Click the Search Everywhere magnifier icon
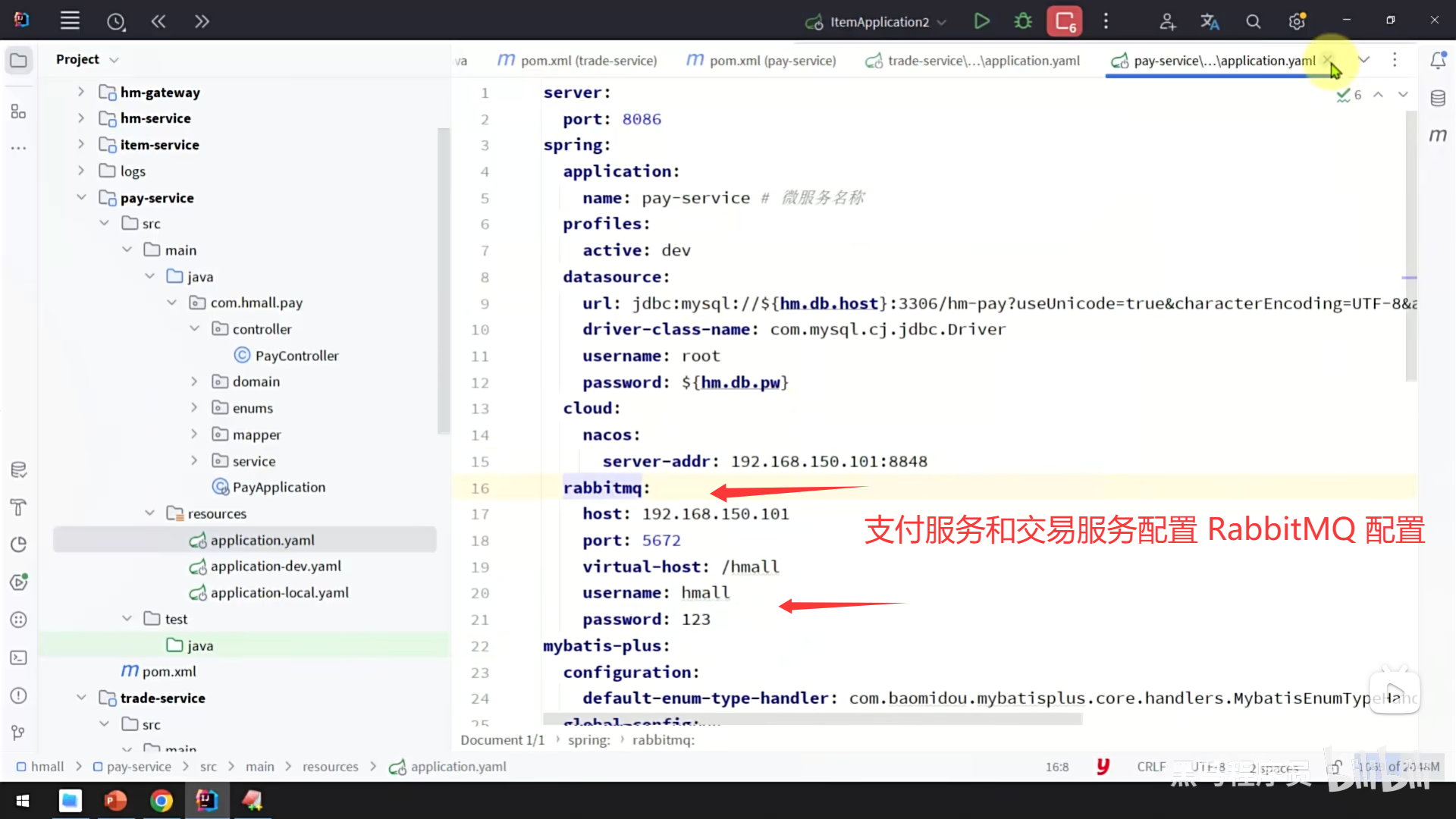The width and height of the screenshot is (1456, 819). [1253, 22]
